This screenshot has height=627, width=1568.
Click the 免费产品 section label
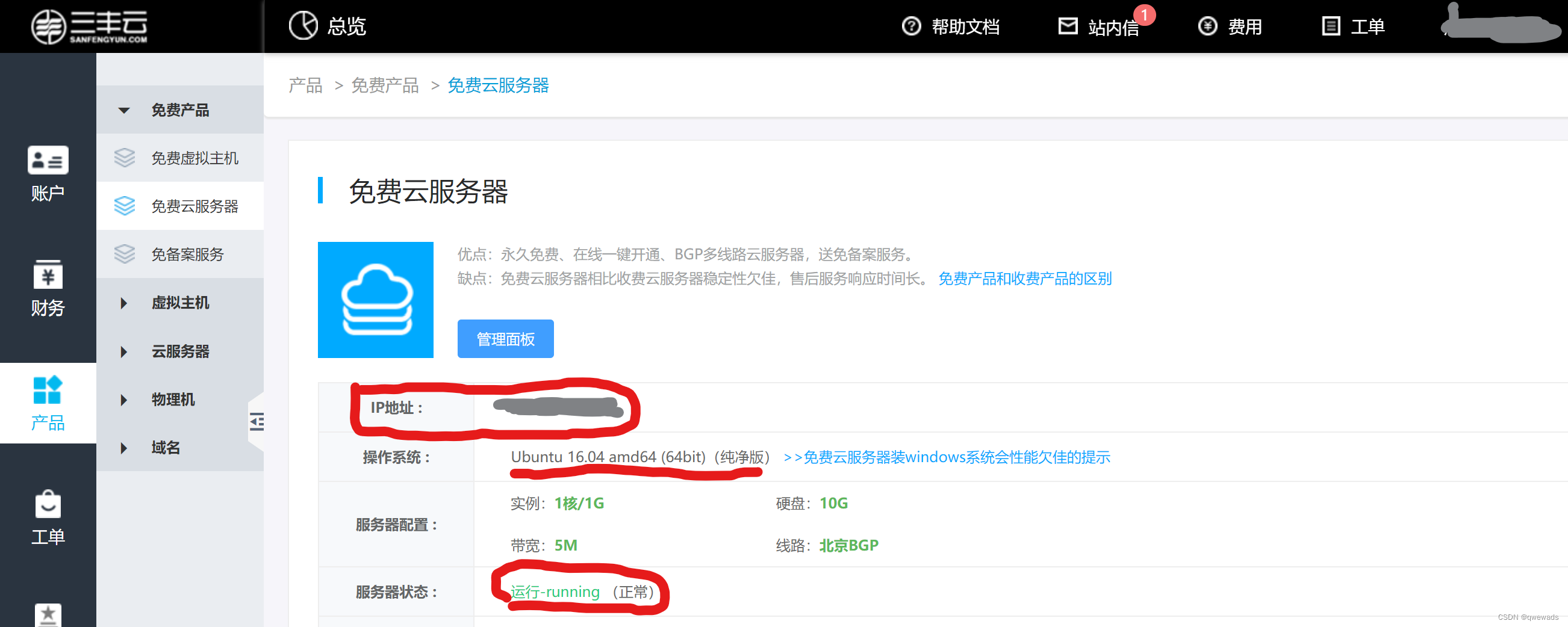coord(180,110)
